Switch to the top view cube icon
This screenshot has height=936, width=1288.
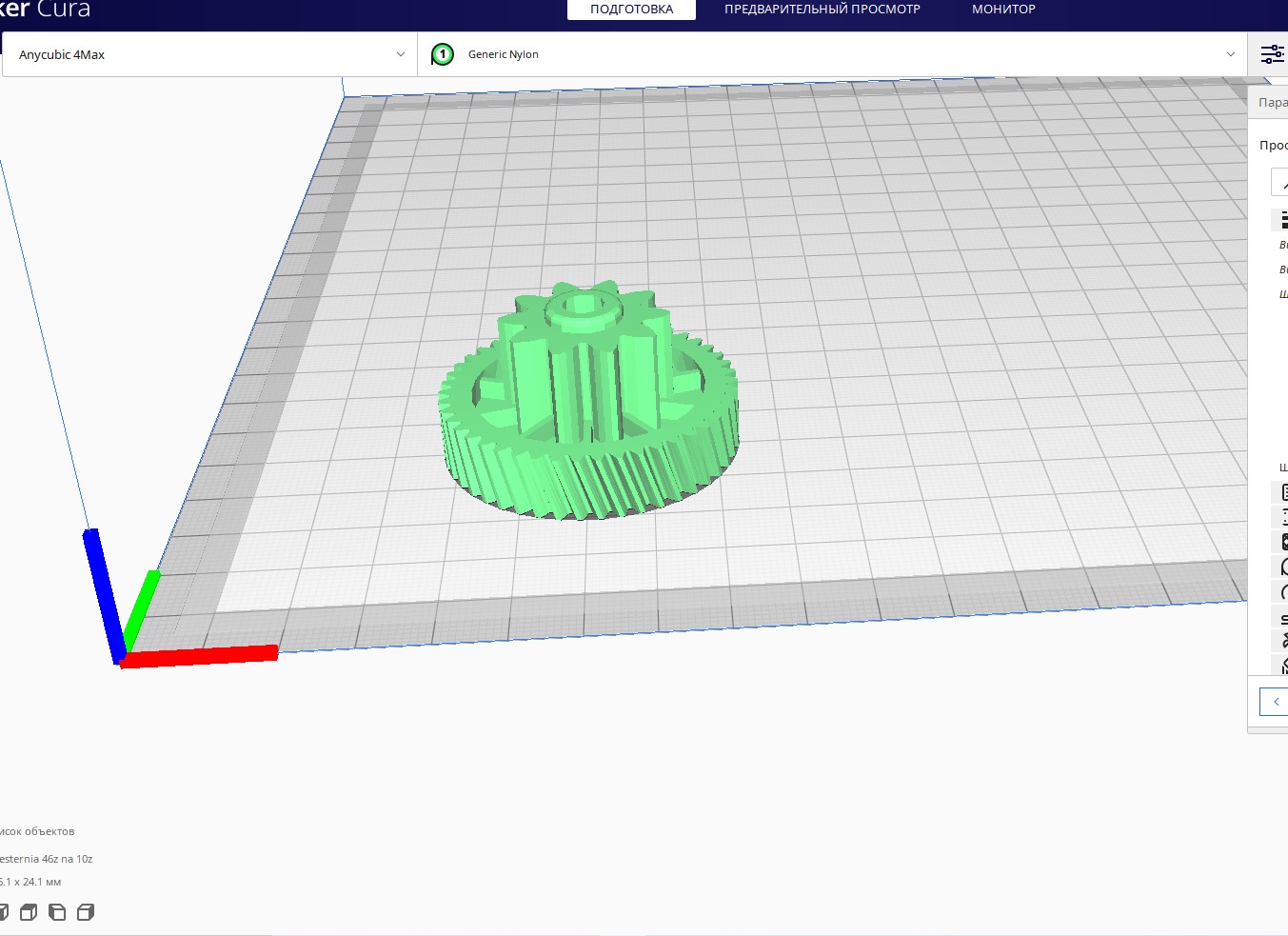(29, 912)
